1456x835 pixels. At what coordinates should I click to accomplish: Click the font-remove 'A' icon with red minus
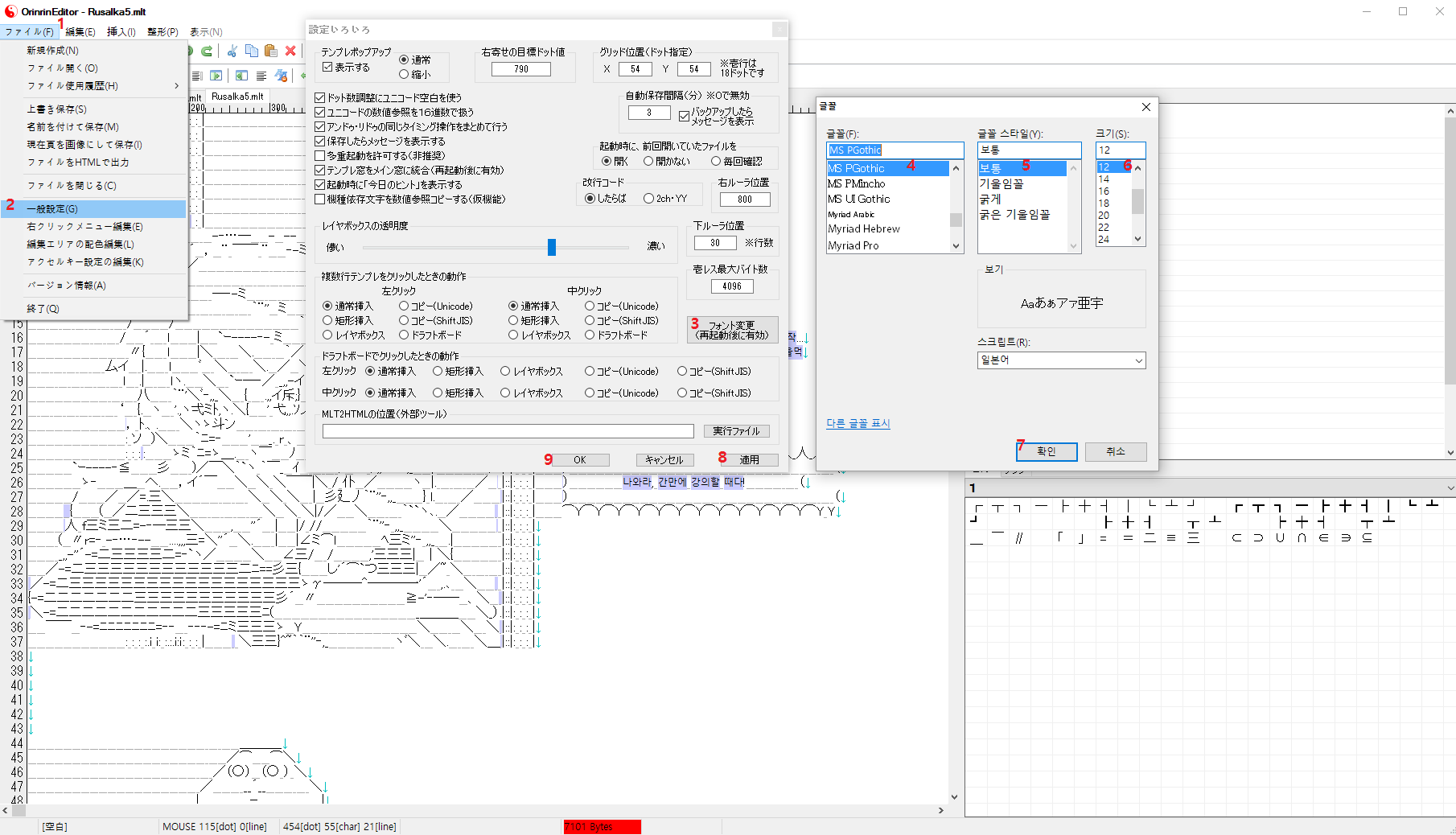tap(281, 76)
